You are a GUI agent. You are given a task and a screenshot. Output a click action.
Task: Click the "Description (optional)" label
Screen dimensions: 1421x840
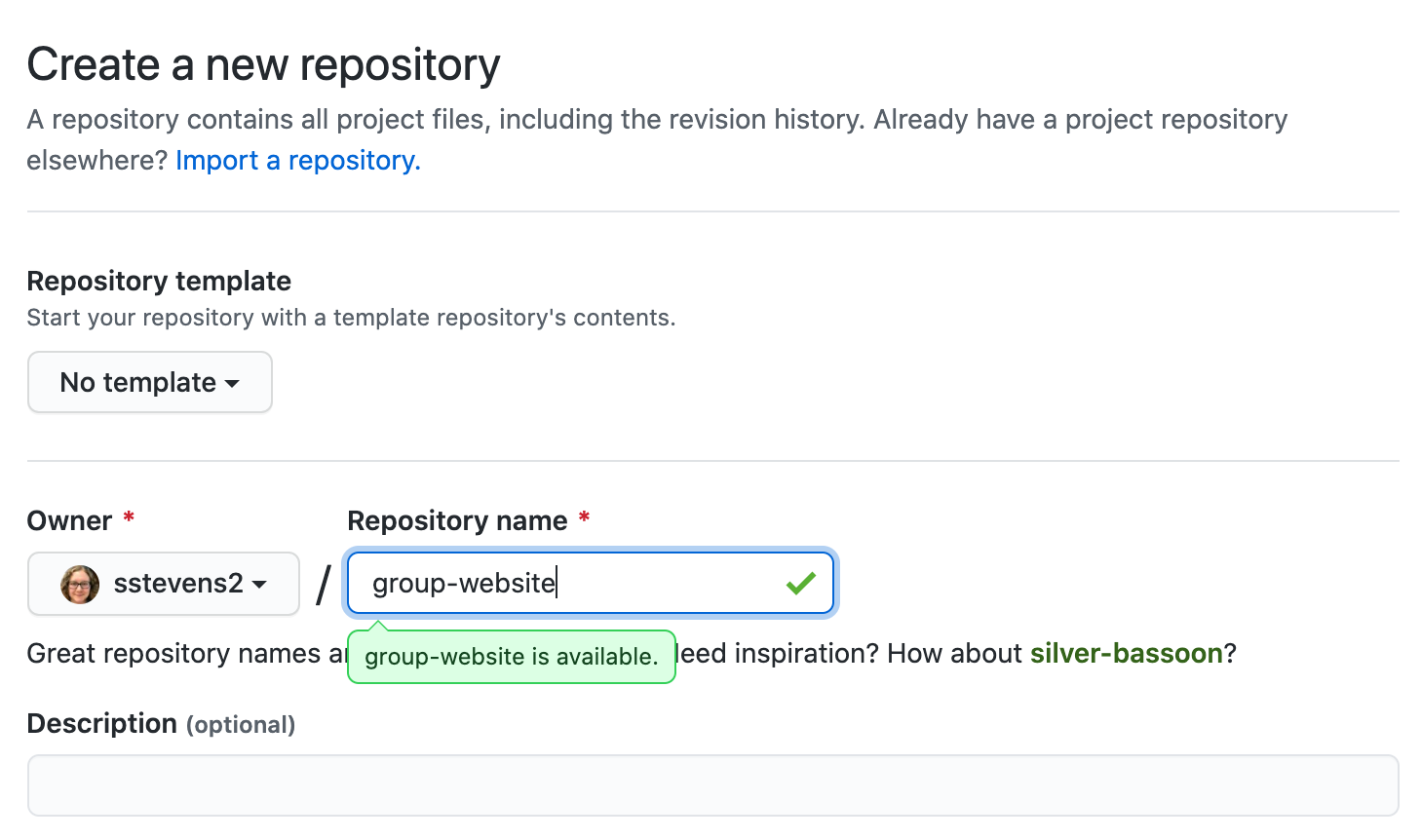pyautogui.click(x=161, y=723)
